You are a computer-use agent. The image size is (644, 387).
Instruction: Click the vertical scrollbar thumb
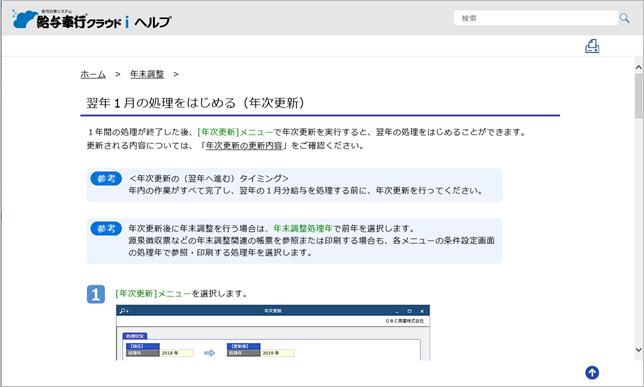tap(638, 96)
